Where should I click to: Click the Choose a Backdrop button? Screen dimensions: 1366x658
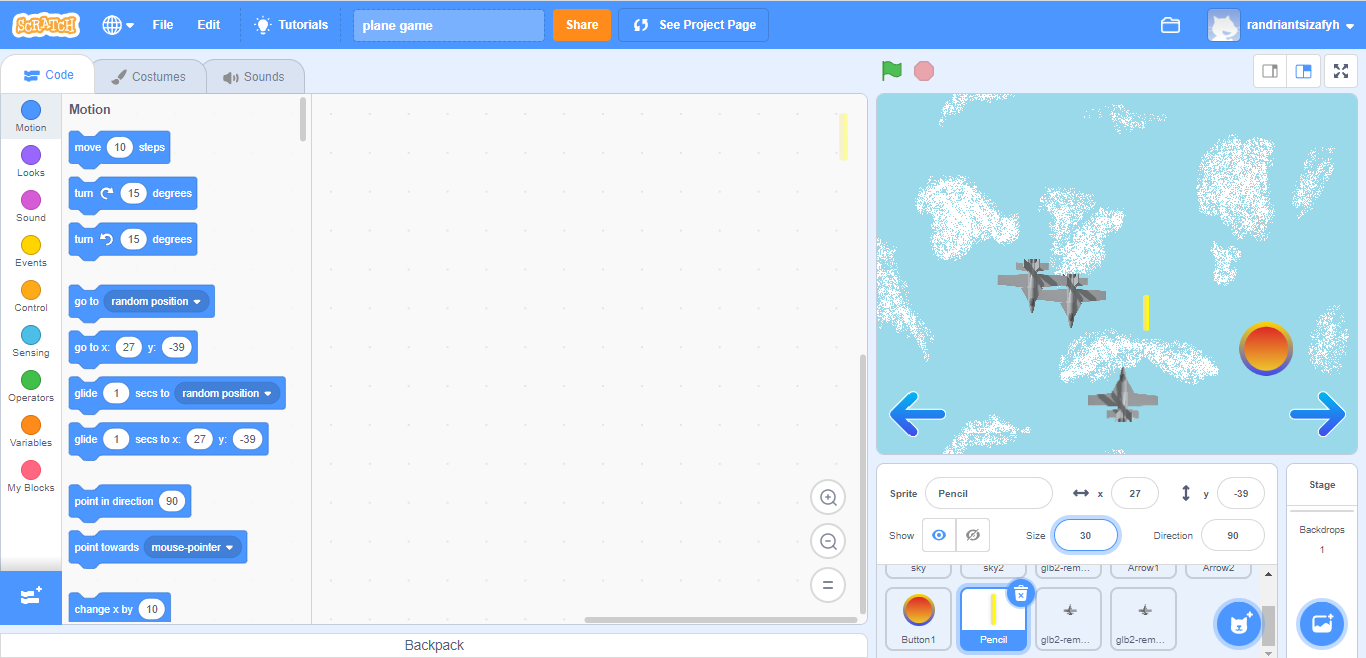tap(1322, 624)
